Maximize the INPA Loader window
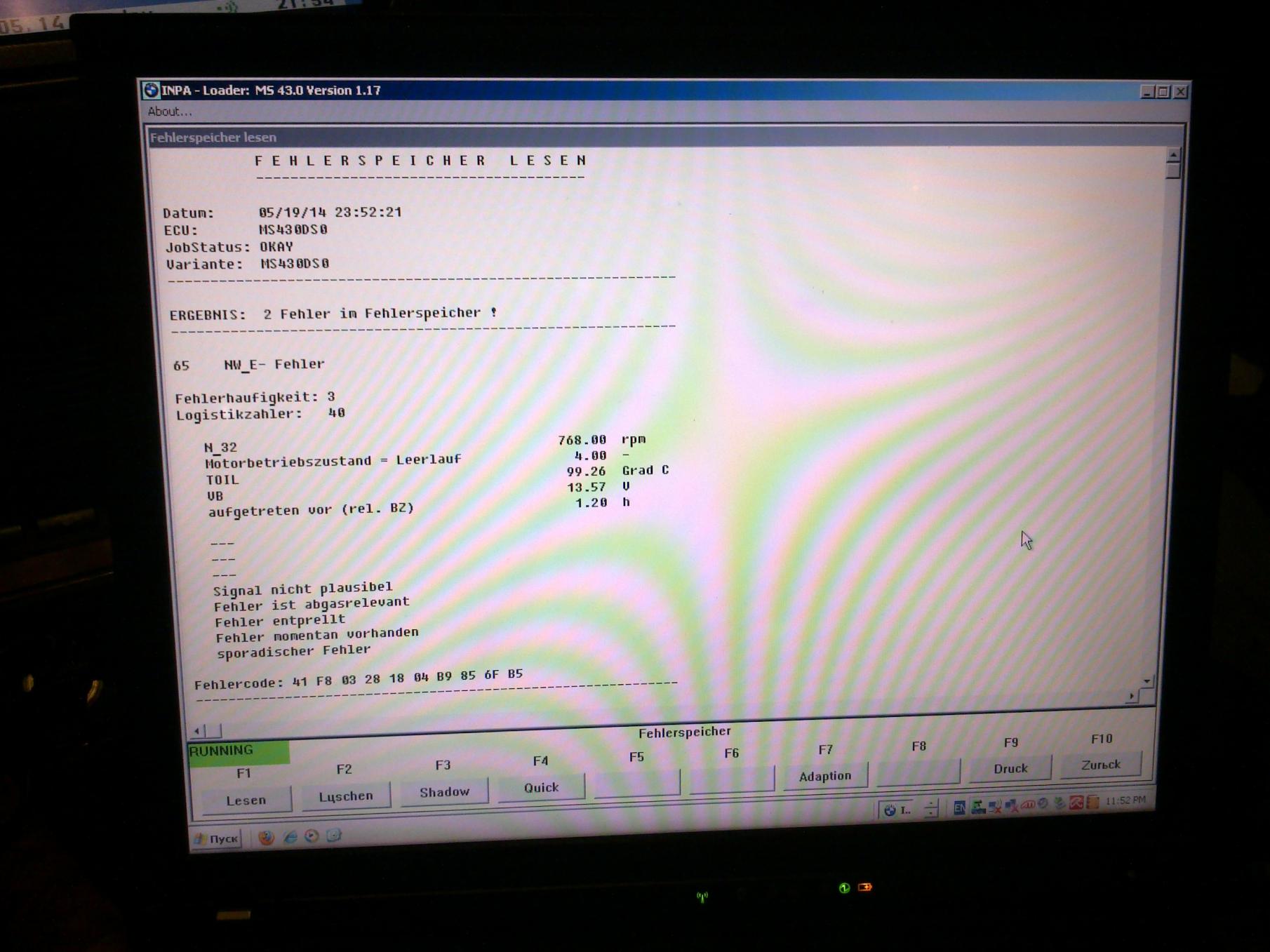The width and height of the screenshot is (1270, 952). coord(1163,91)
